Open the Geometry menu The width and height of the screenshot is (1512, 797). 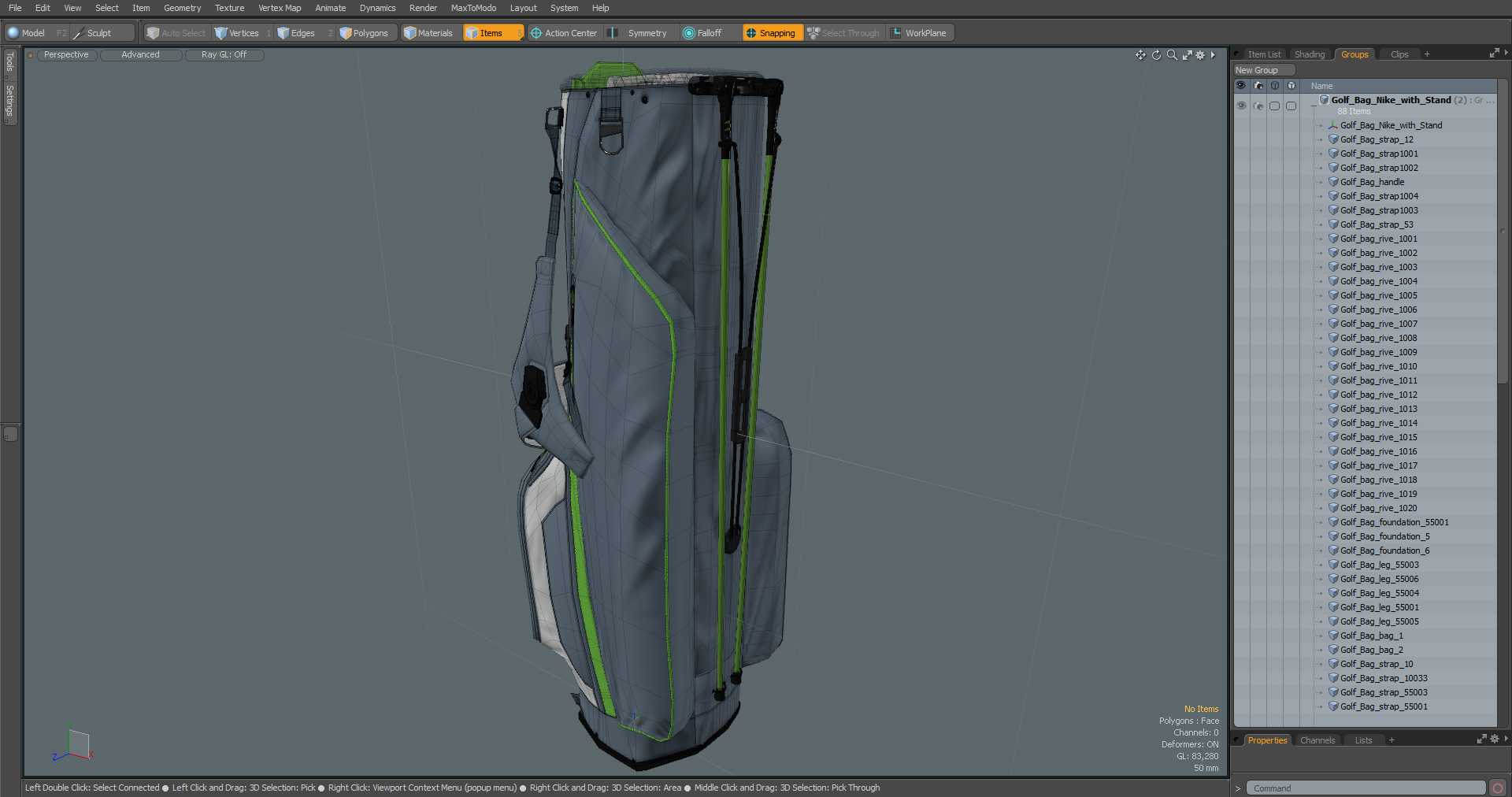click(x=182, y=8)
